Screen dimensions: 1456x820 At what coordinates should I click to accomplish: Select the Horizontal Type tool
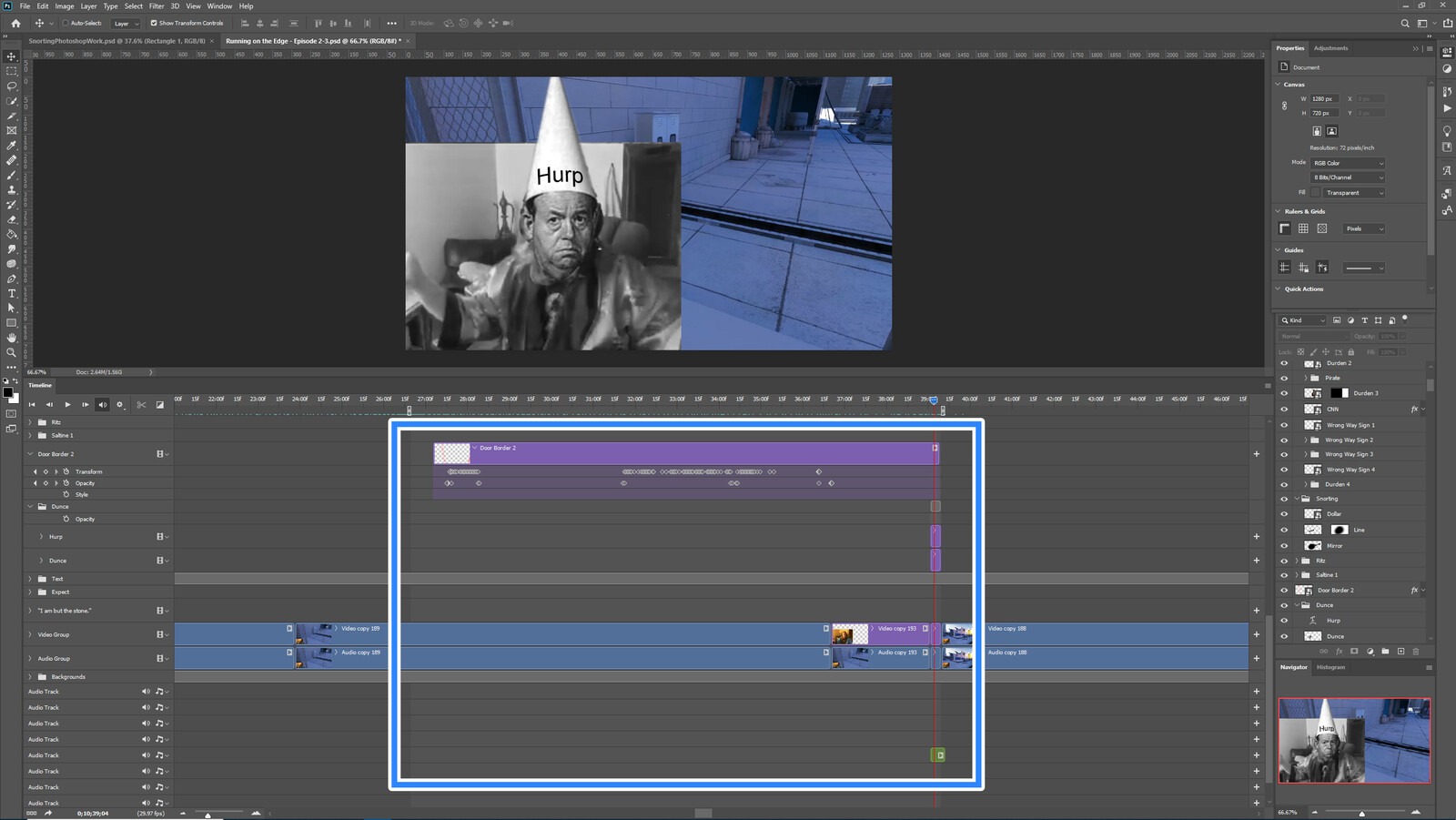[x=12, y=294]
